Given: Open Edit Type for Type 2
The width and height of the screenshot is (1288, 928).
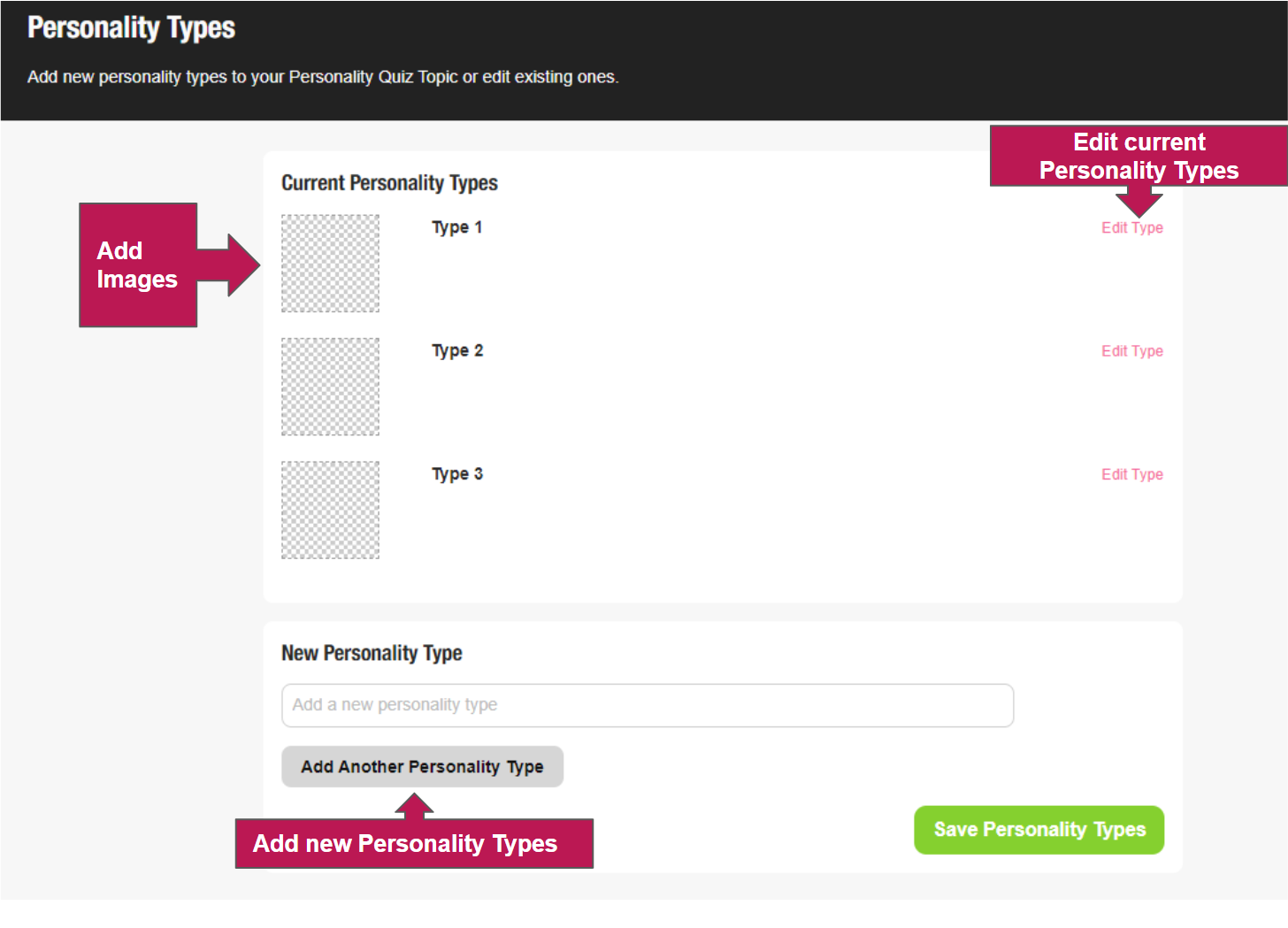Looking at the screenshot, I should pos(1131,351).
